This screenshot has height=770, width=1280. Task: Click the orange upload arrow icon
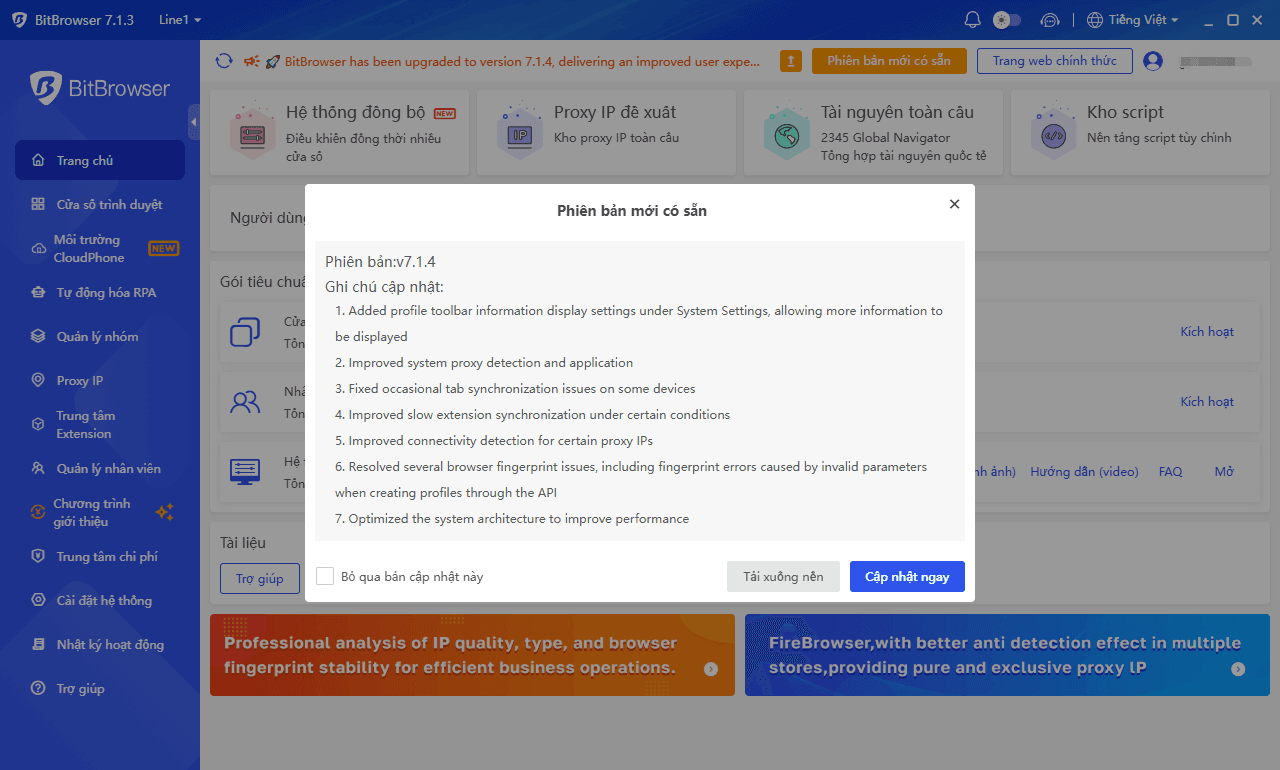790,61
